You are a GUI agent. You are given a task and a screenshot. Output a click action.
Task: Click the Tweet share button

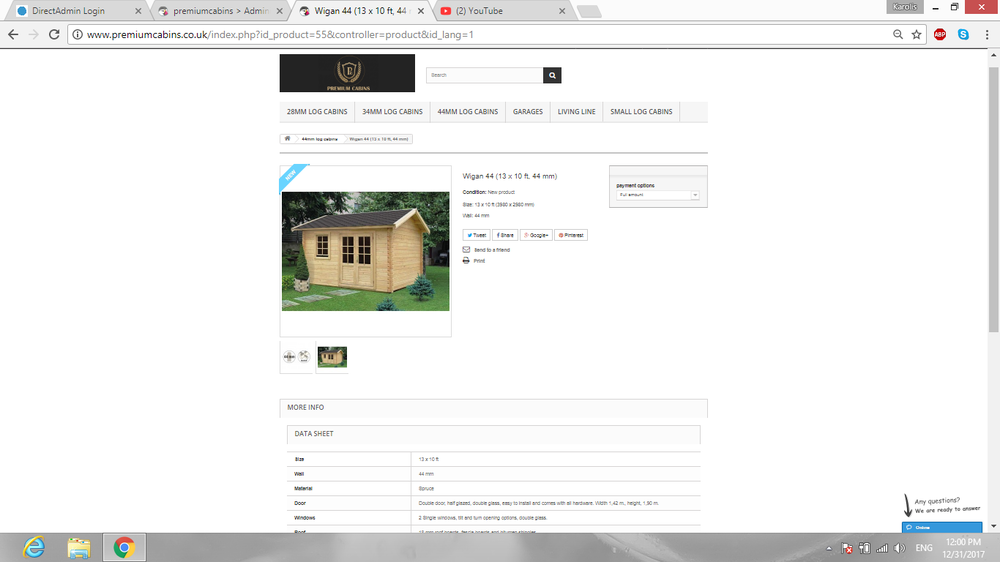476,235
